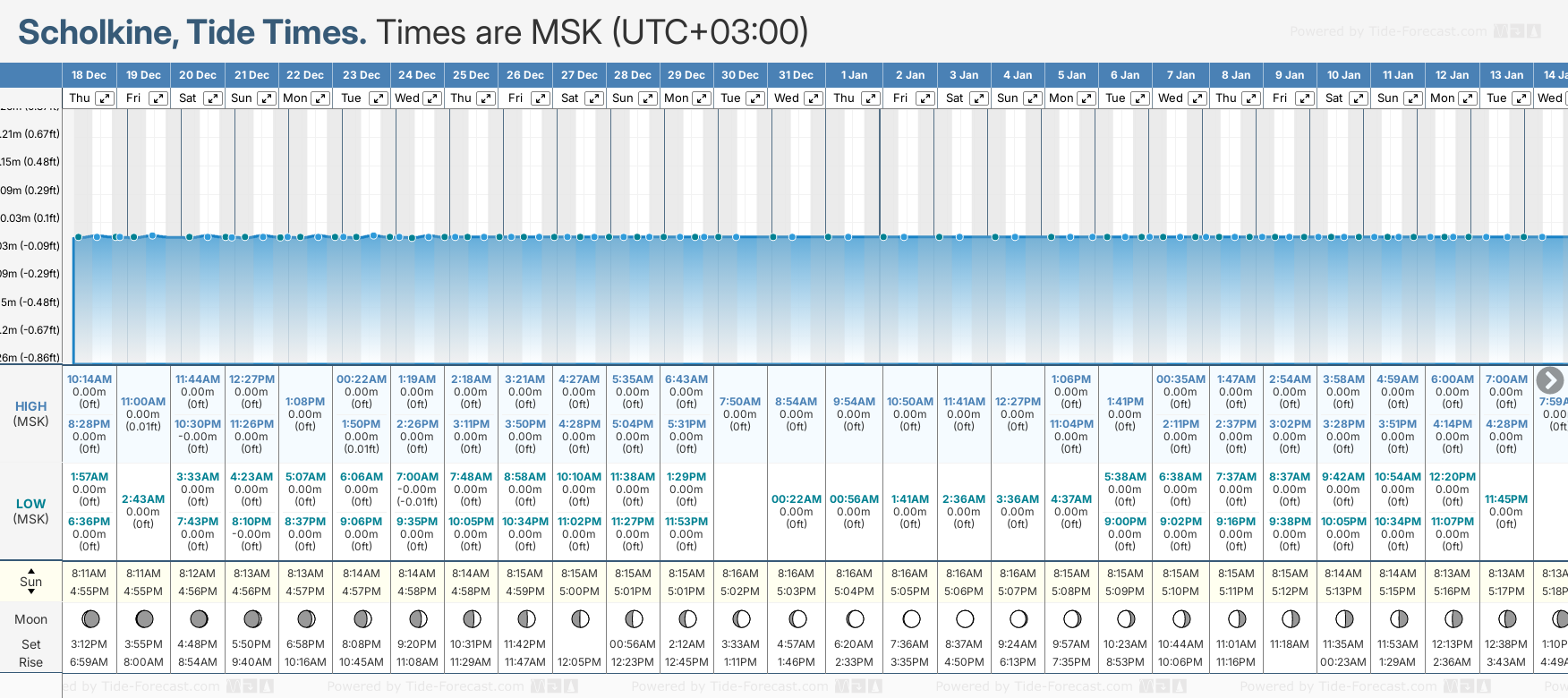Image resolution: width=1568 pixels, height=698 pixels.
Task: Click the moon phase icon for 25 Dec
Action: click(x=472, y=618)
